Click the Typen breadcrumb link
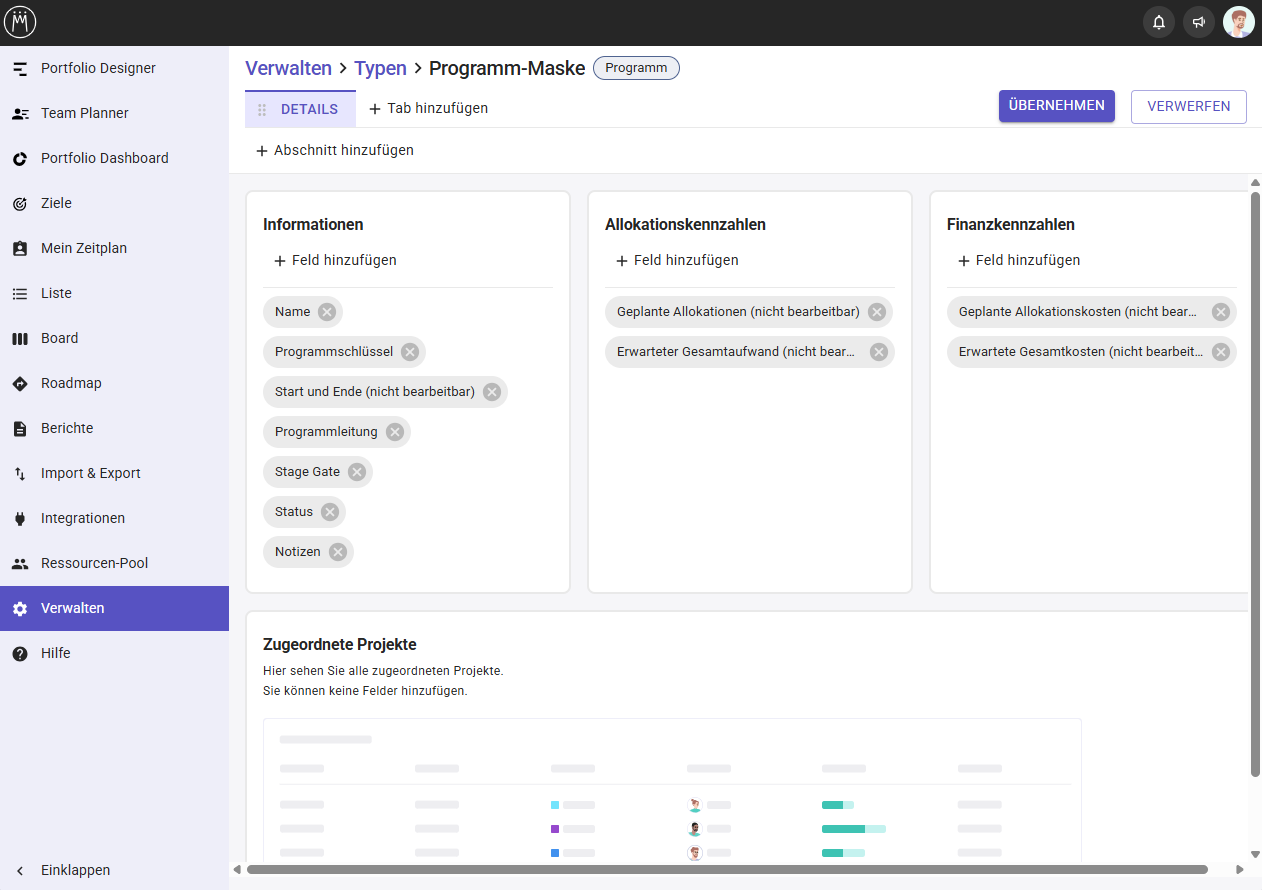Screen dimensions: 1262x890 (x=380, y=68)
